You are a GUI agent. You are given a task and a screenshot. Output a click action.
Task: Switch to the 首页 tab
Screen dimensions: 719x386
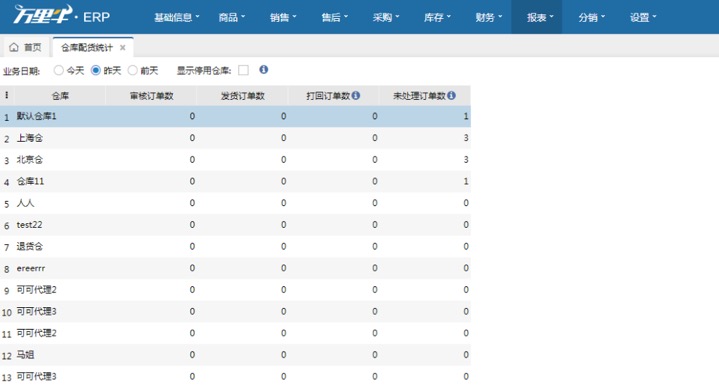point(26,47)
